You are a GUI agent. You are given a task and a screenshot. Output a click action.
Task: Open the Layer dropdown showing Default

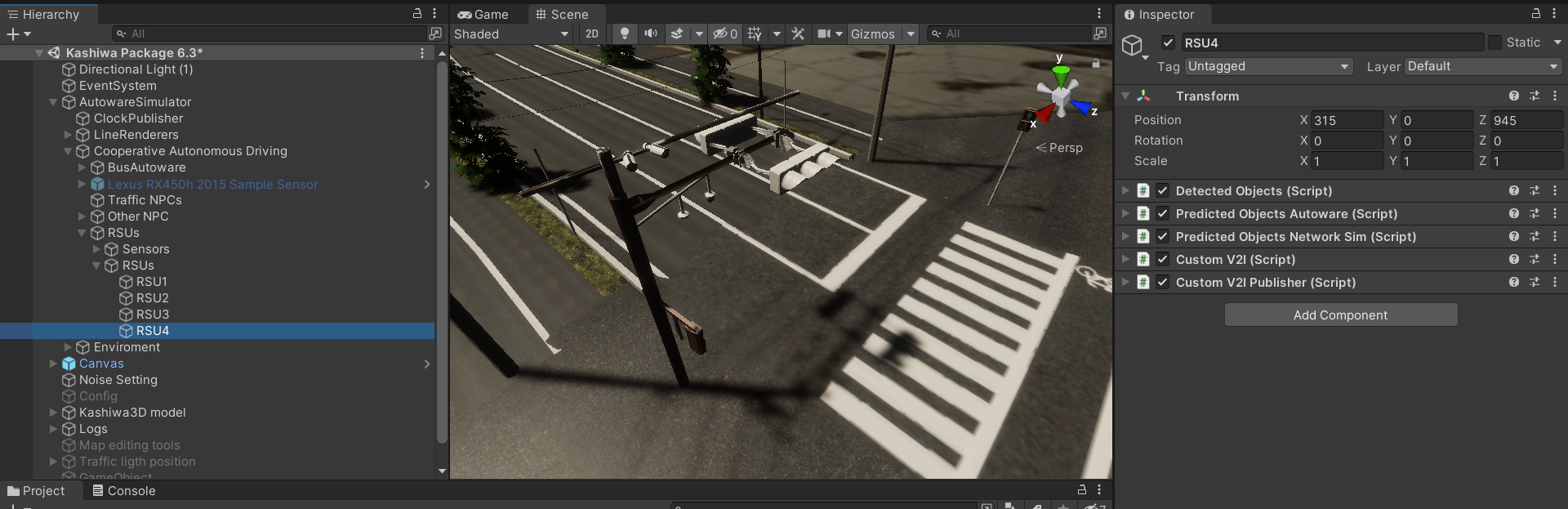pos(1482,66)
